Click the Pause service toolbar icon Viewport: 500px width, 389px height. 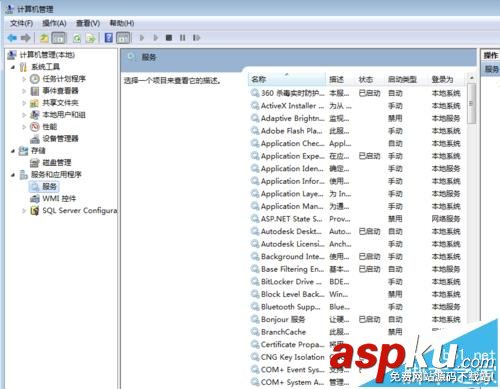[x=183, y=38]
